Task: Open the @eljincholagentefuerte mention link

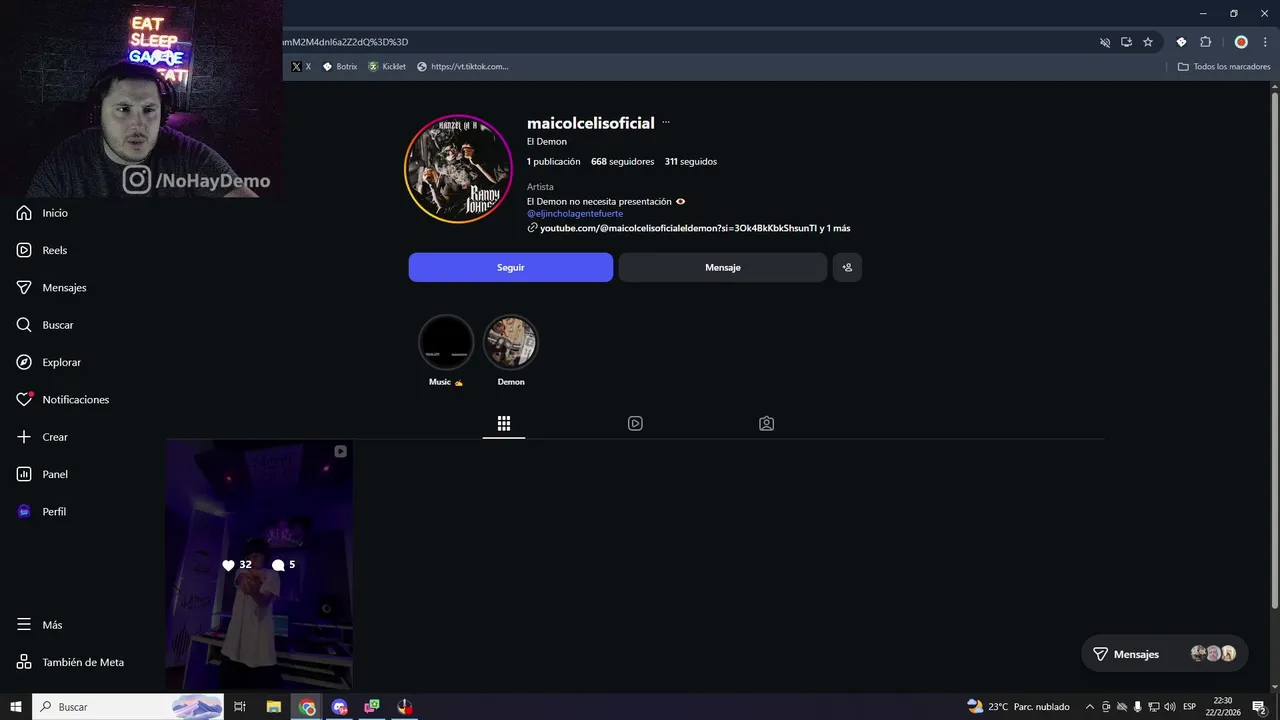Action: point(575,214)
